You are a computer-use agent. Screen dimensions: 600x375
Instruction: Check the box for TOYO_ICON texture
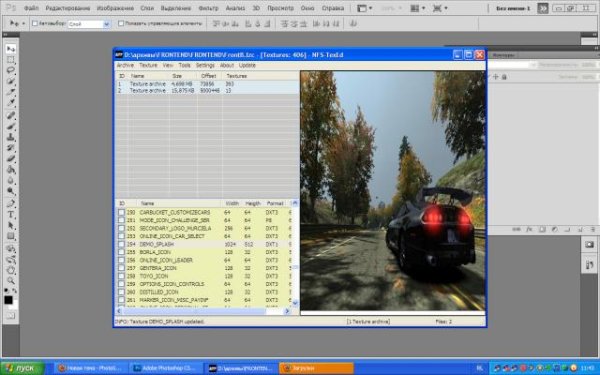tap(121, 276)
